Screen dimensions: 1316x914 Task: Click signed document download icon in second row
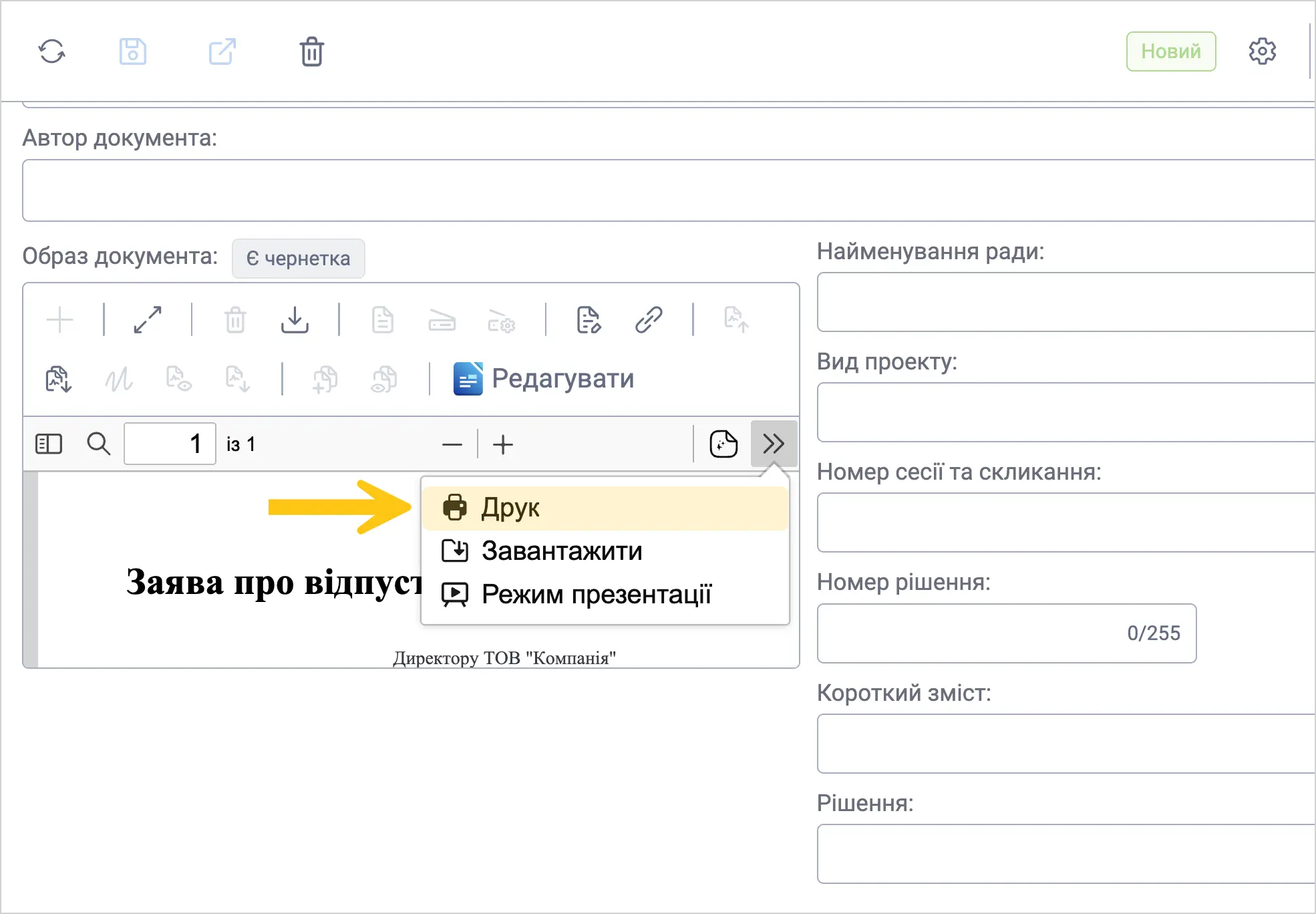58,379
